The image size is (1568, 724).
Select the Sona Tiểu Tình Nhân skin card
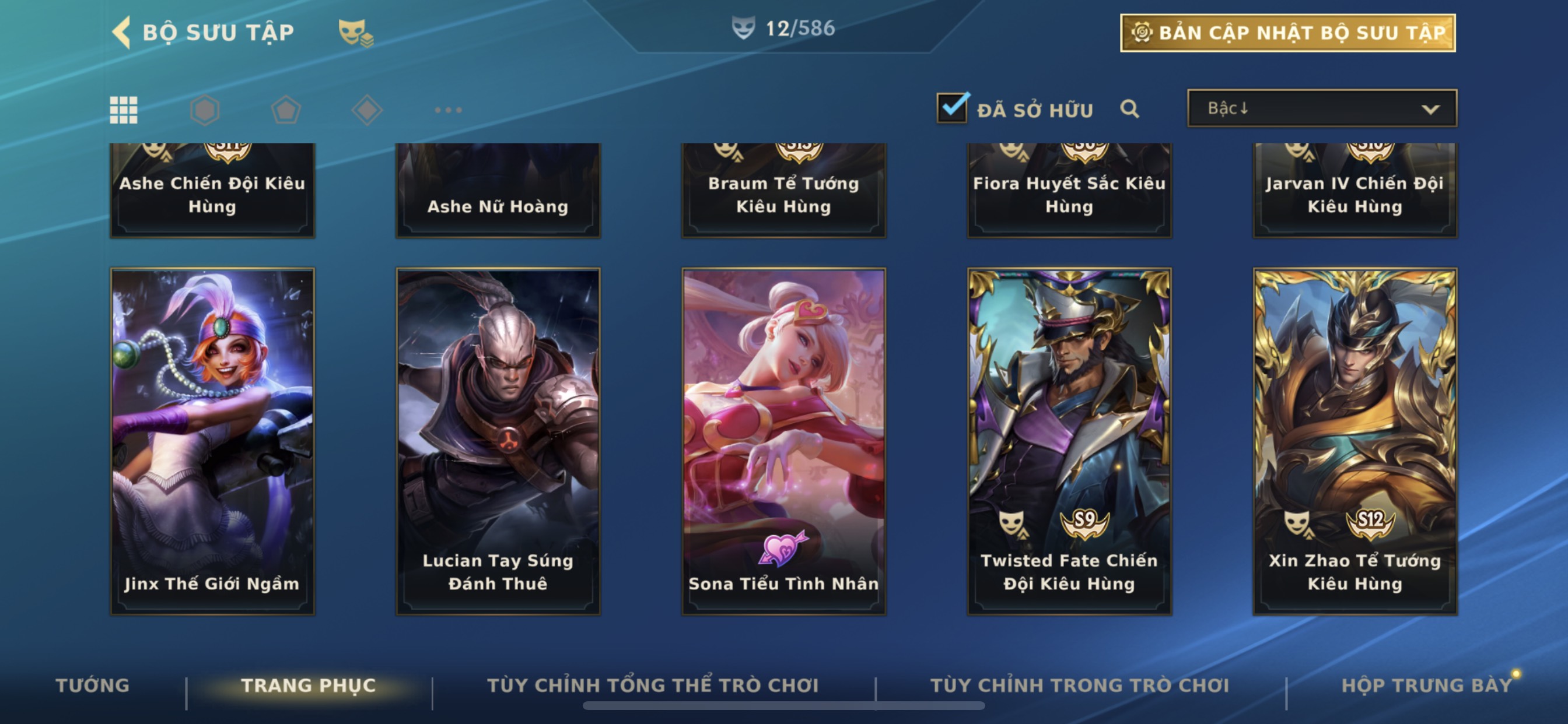(x=783, y=442)
